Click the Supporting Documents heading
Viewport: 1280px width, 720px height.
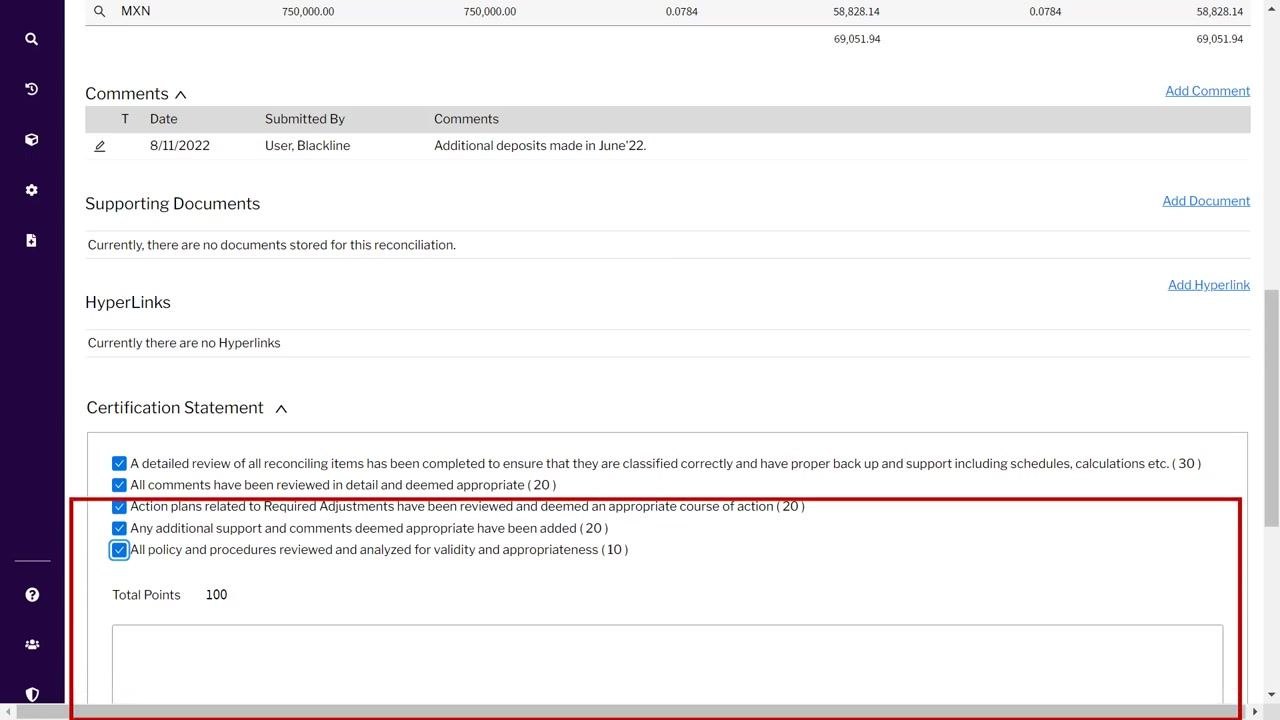(x=172, y=204)
